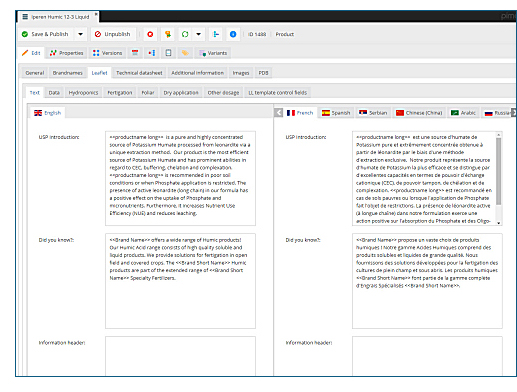
Task: Click scrollbar up arrow in French USP field
Action: (x=499, y=134)
